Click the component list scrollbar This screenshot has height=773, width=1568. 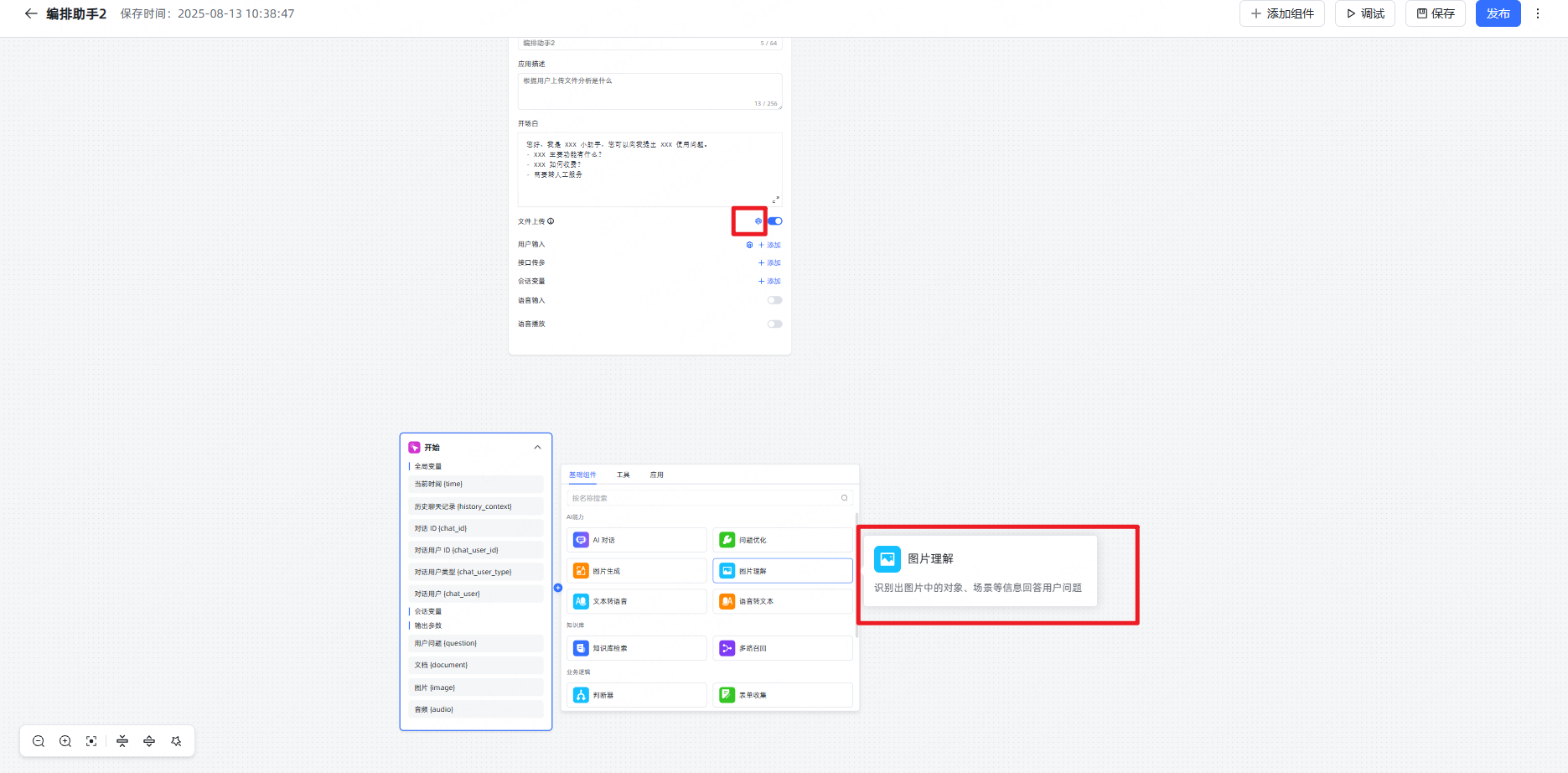point(856,574)
